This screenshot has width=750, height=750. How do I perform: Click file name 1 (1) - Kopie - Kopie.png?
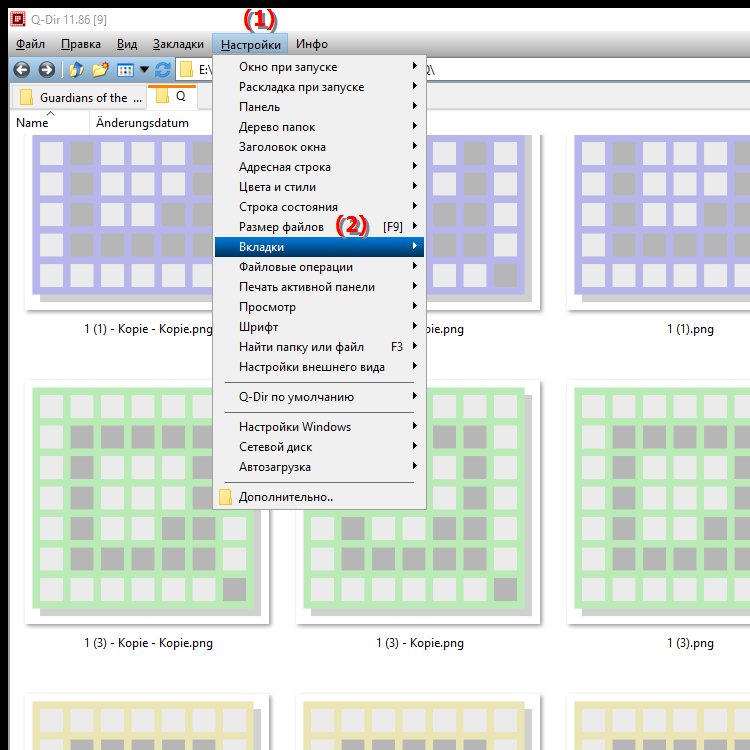pyautogui.click(x=148, y=329)
